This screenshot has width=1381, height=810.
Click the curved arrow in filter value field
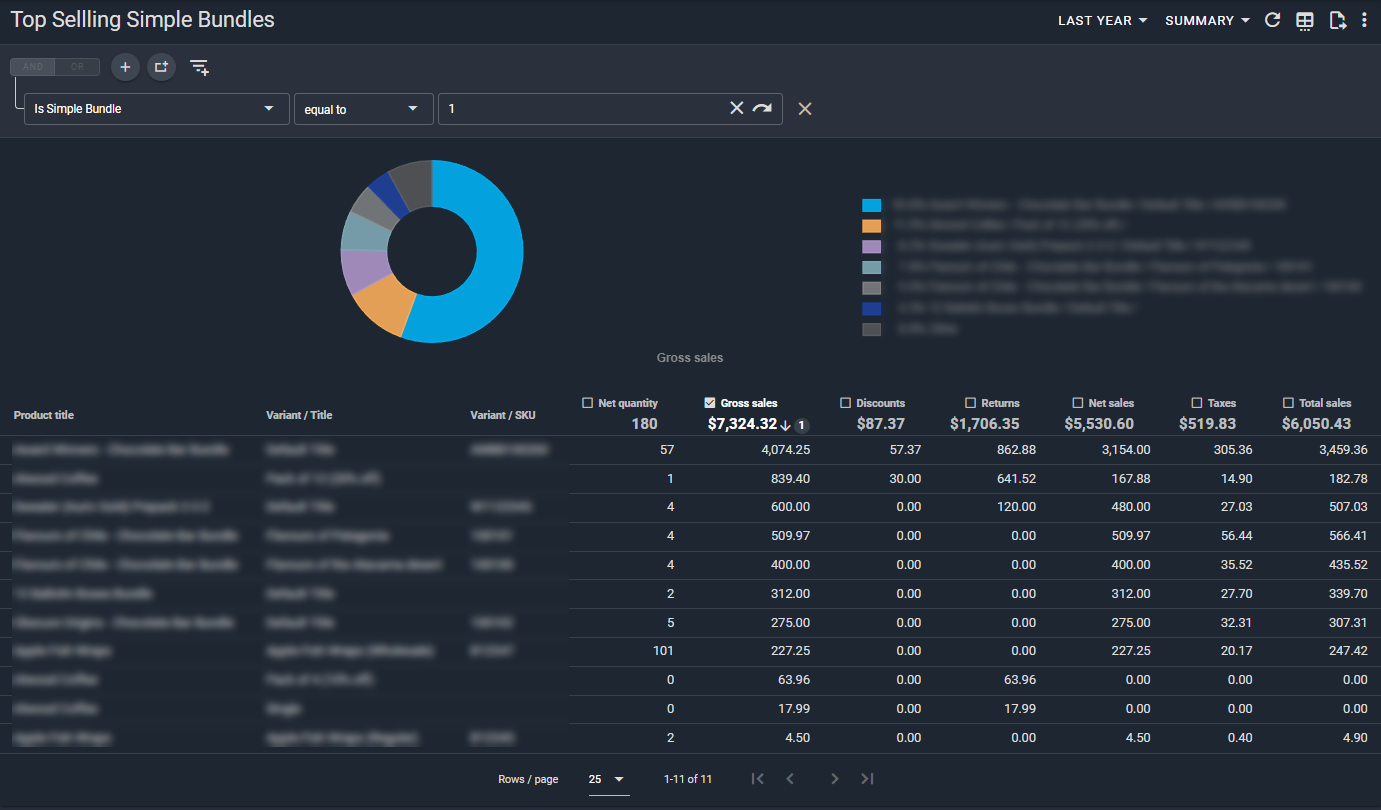tap(762, 108)
